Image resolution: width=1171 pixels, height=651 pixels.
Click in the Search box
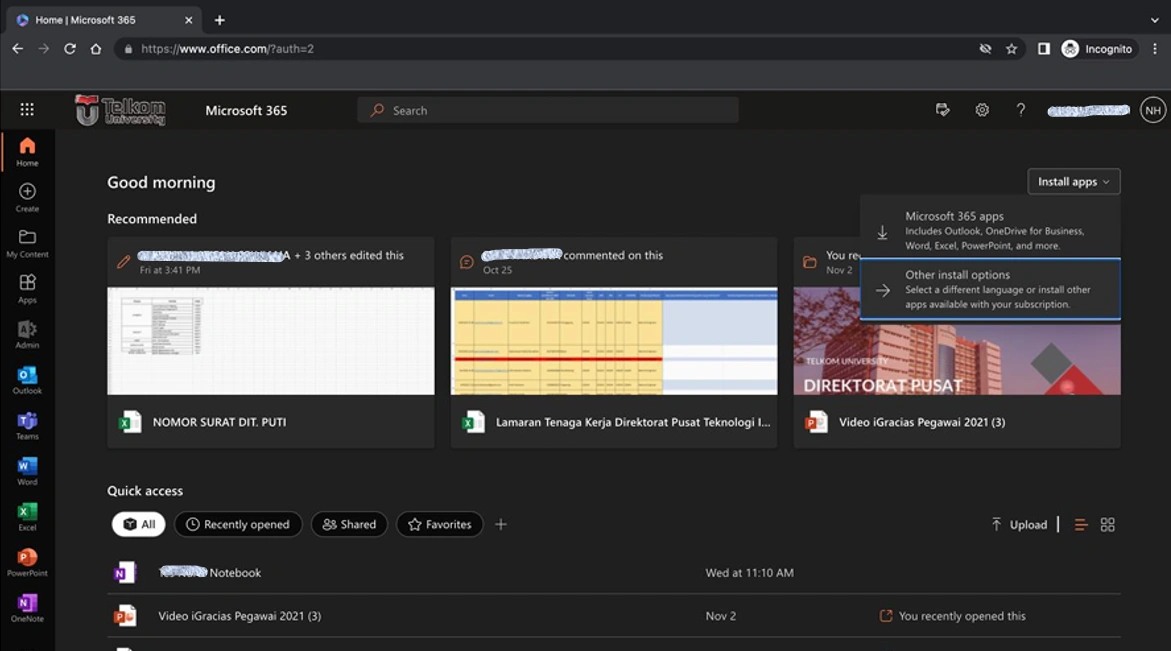(x=547, y=110)
